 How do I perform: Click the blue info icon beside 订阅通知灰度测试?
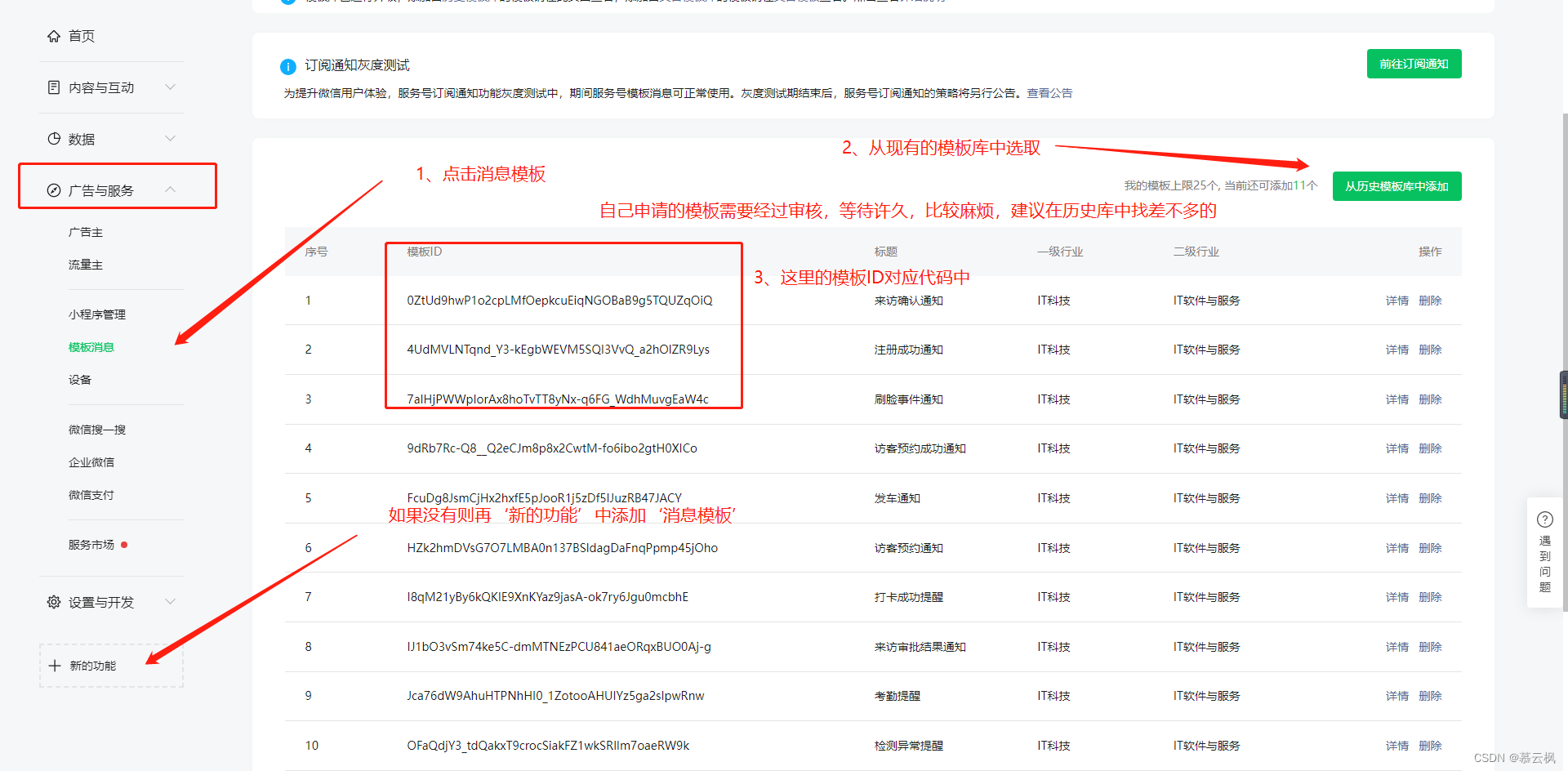tap(288, 67)
